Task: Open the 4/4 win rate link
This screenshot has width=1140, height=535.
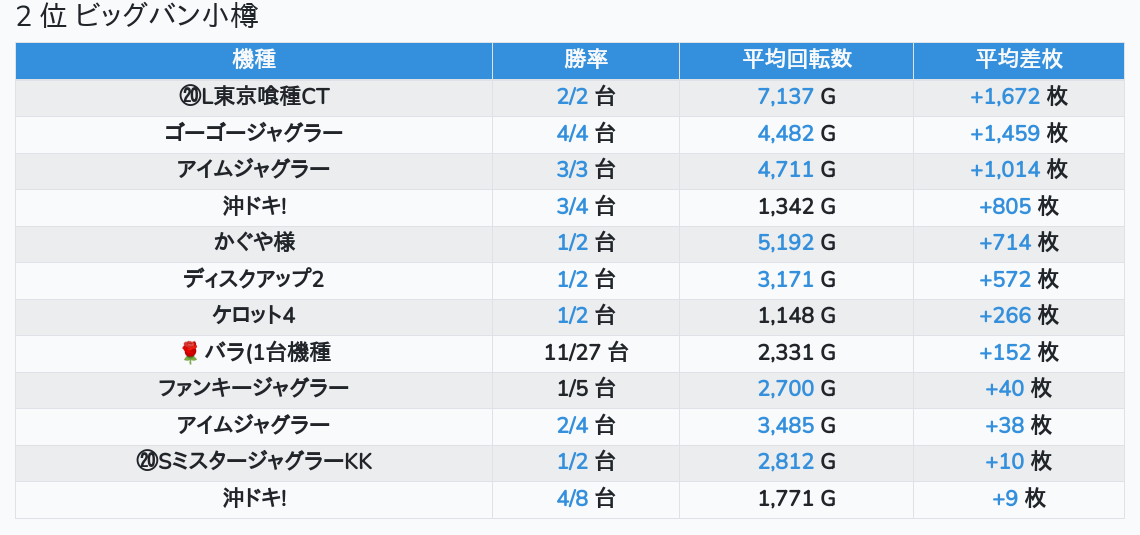Action: [573, 133]
